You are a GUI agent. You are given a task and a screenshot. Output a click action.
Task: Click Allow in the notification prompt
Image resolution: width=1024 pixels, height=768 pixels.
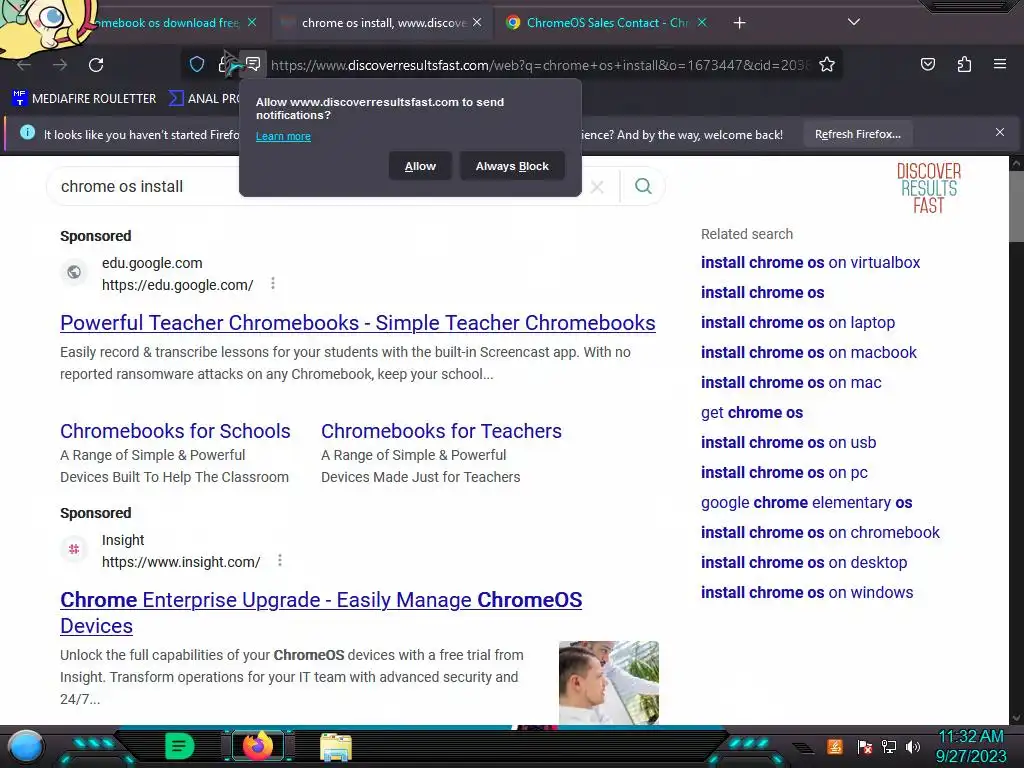pyautogui.click(x=420, y=166)
